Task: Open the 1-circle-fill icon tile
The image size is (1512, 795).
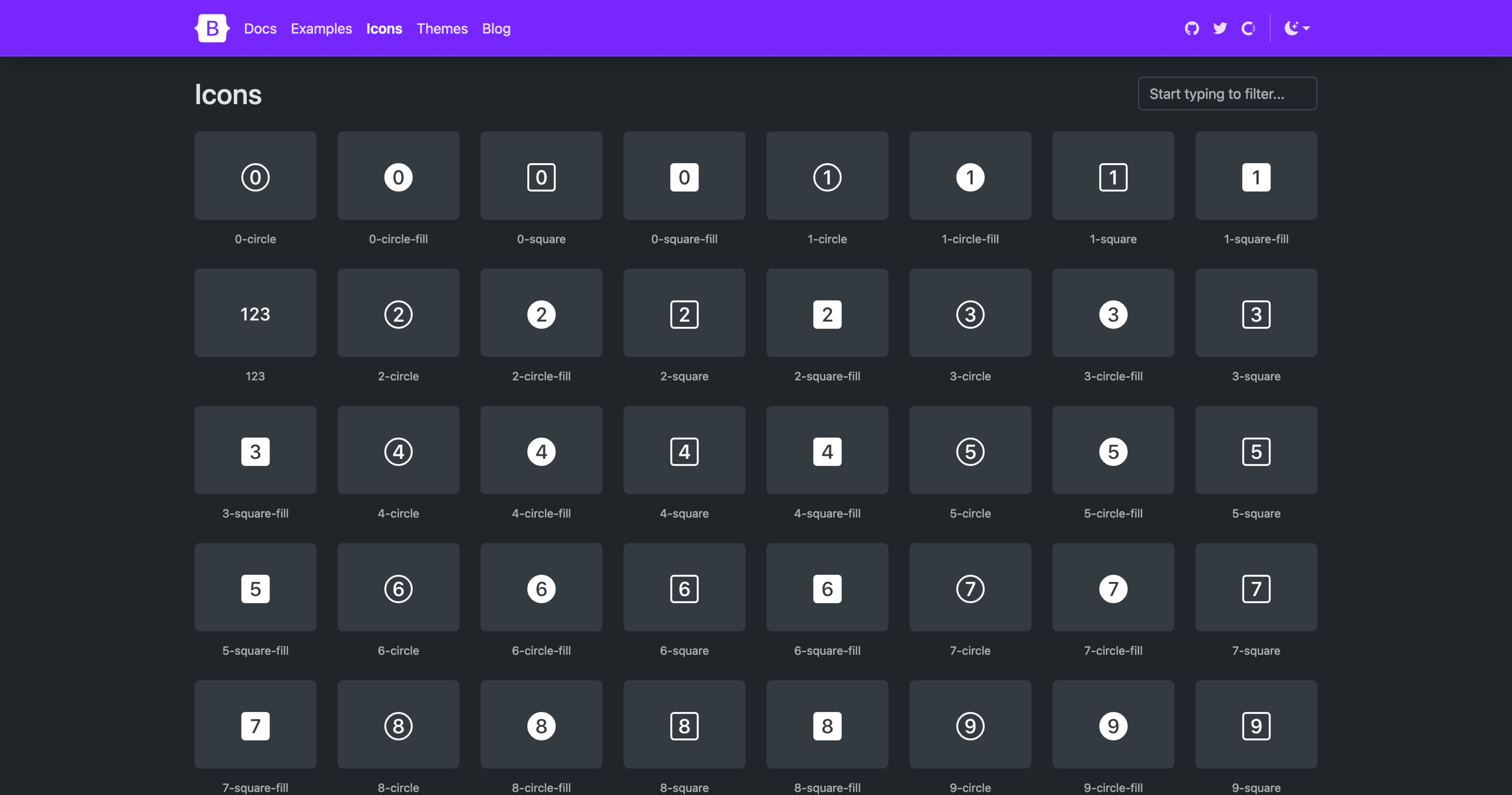Action: [x=970, y=176]
